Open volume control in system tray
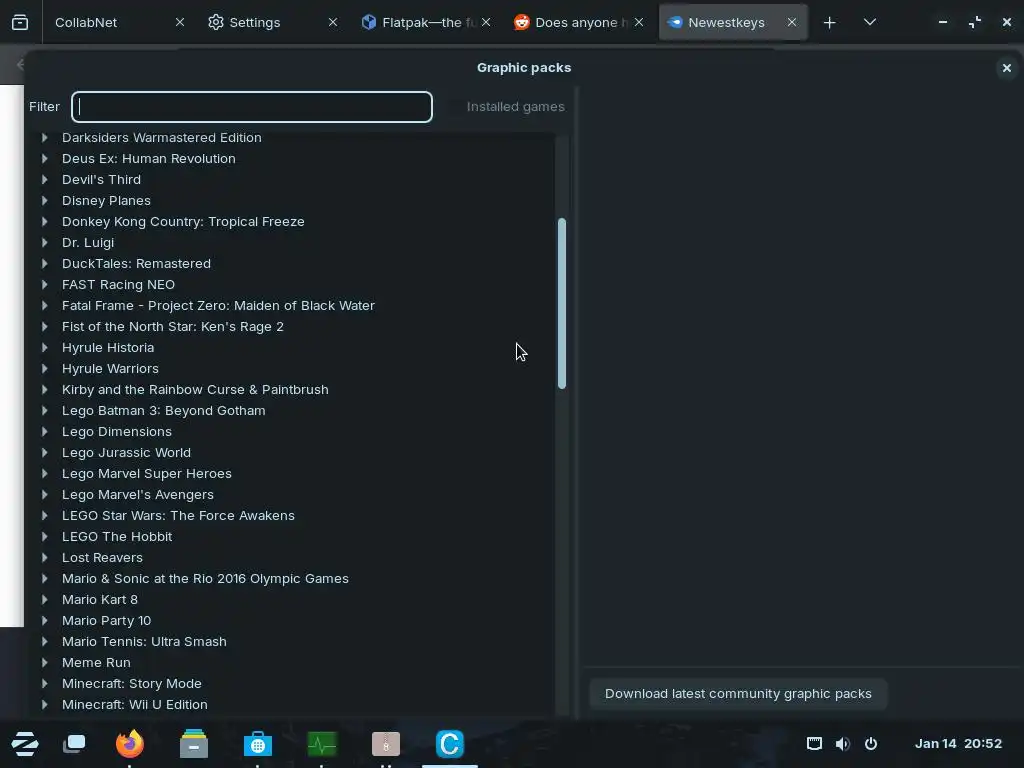Image resolution: width=1024 pixels, height=768 pixels. pos(842,744)
